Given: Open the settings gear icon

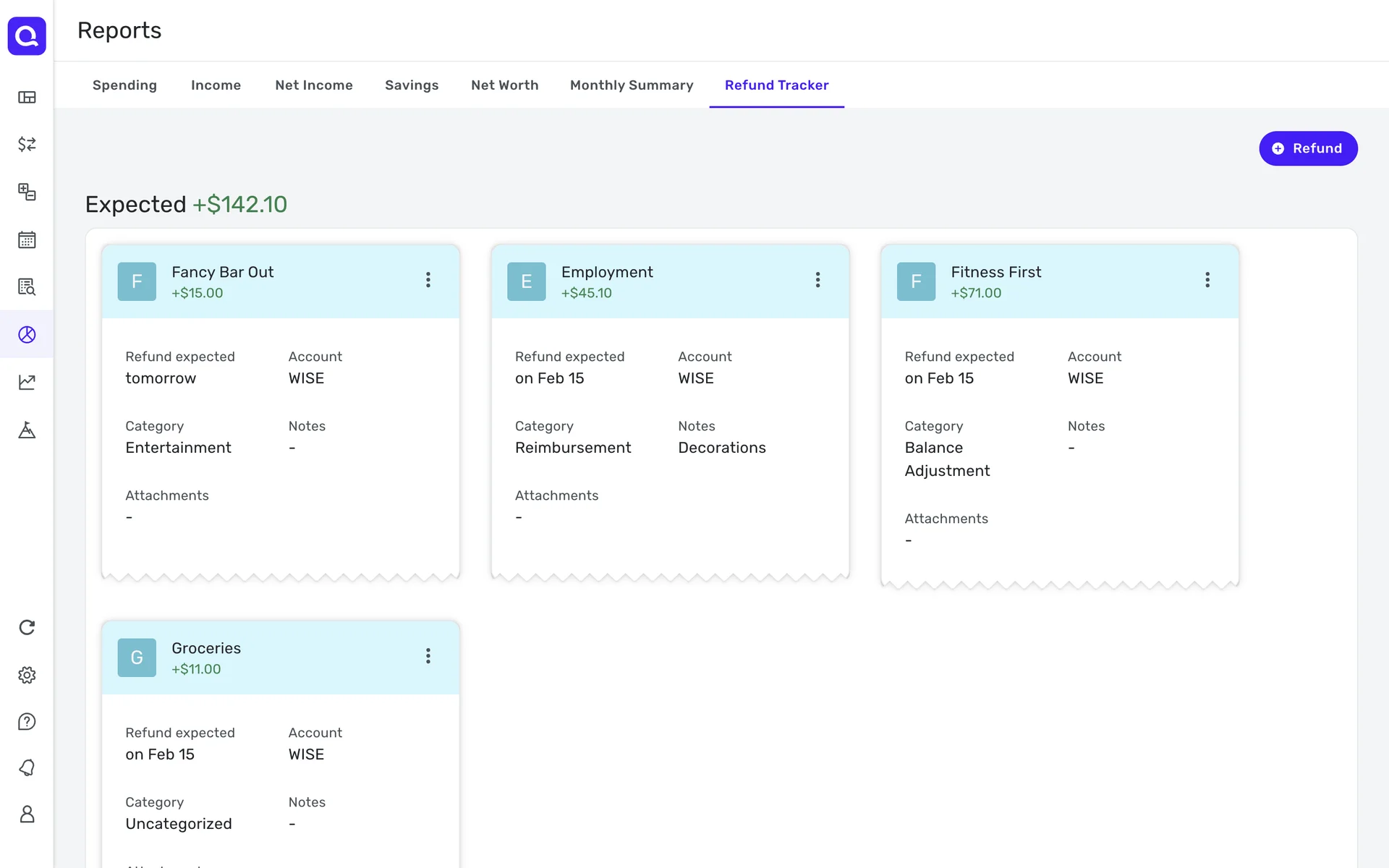Looking at the screenshot, I should point(27,675).
